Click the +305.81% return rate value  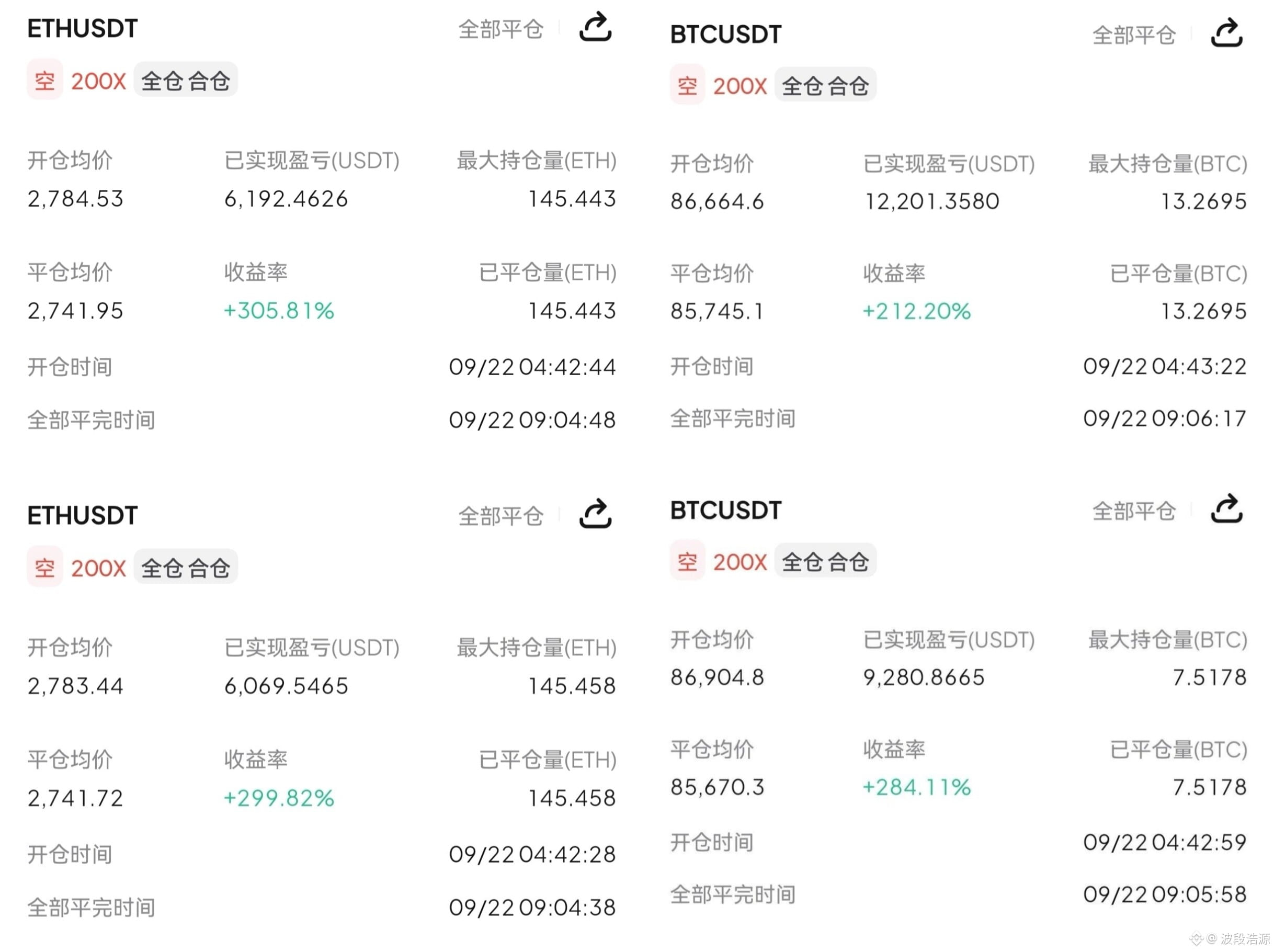(279, 311)
